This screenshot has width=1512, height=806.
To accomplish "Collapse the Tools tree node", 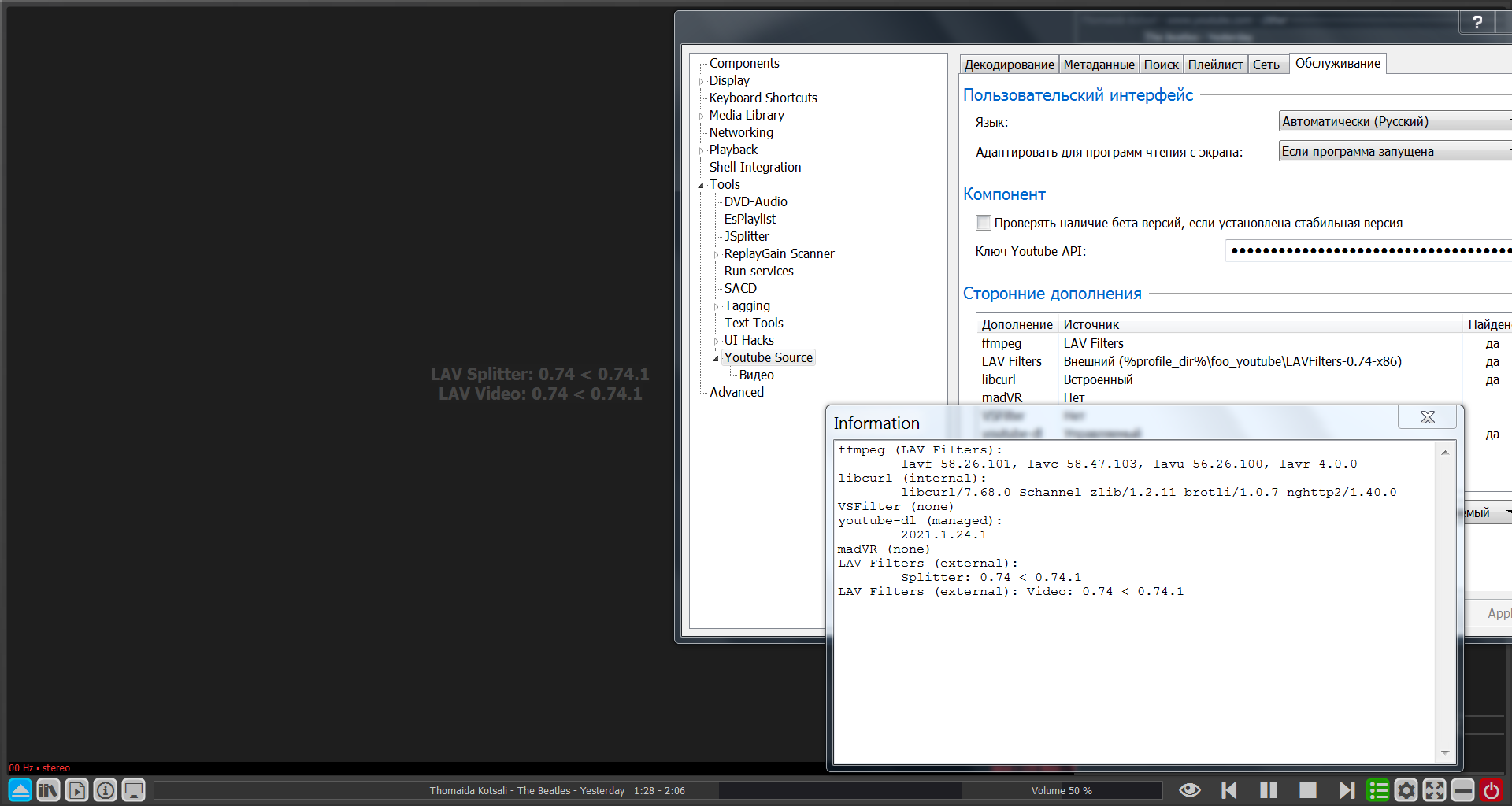I will [x=701, y=185].
